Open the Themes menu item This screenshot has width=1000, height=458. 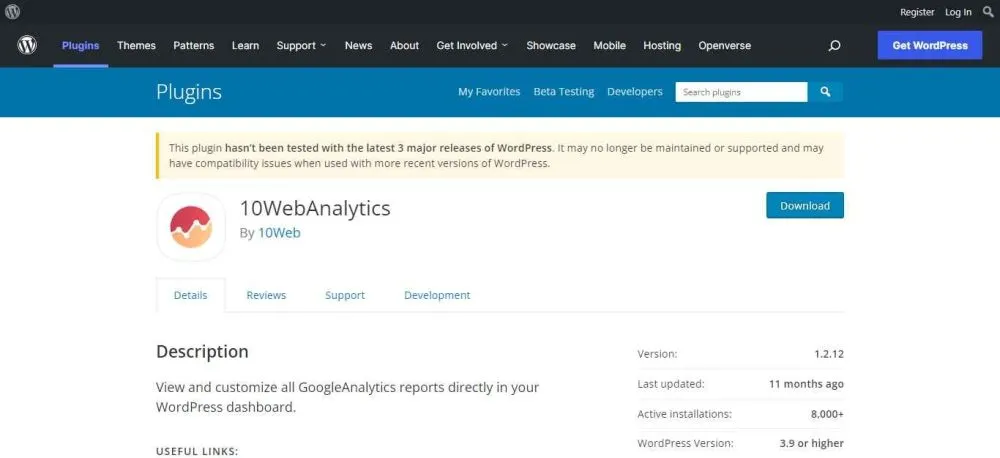coord(136,45)
